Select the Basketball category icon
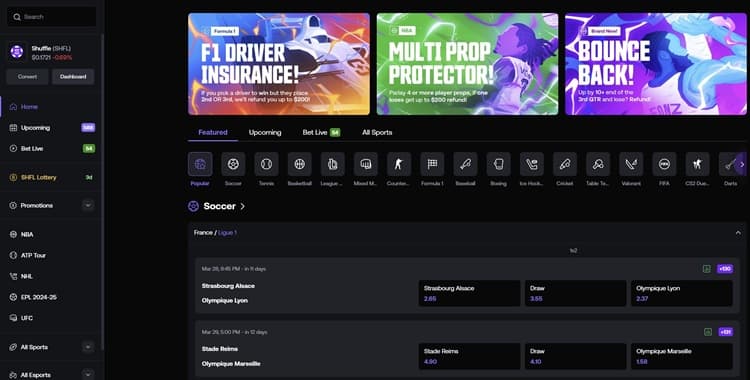This screenshot has width=750, height=380. 300,164
